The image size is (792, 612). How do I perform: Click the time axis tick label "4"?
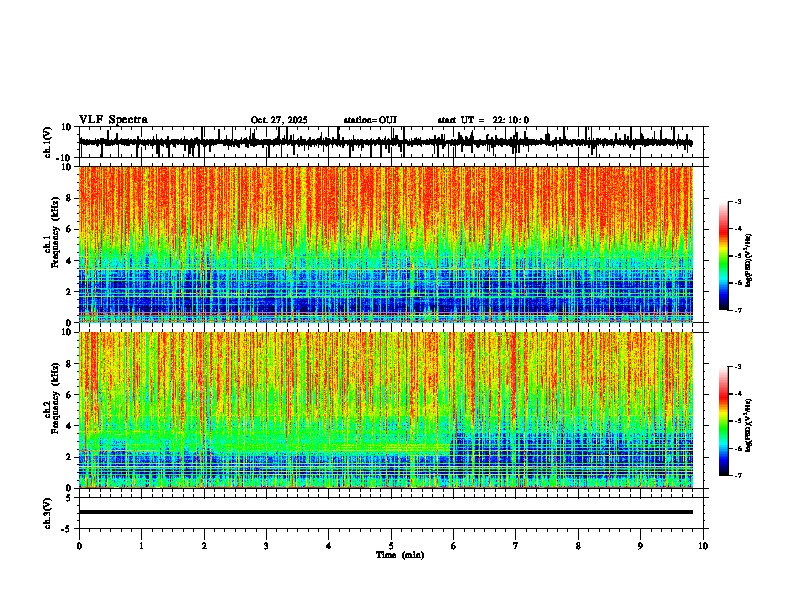point(328,546)
